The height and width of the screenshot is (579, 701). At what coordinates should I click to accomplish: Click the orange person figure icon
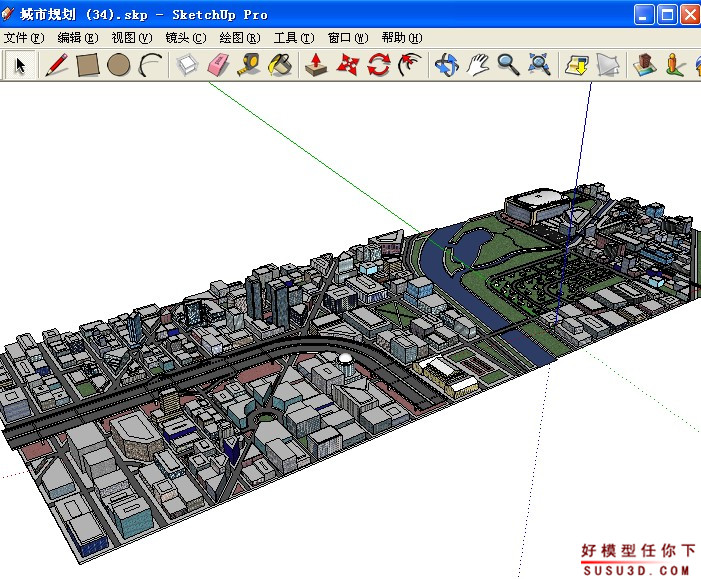(x=675, y=65)
